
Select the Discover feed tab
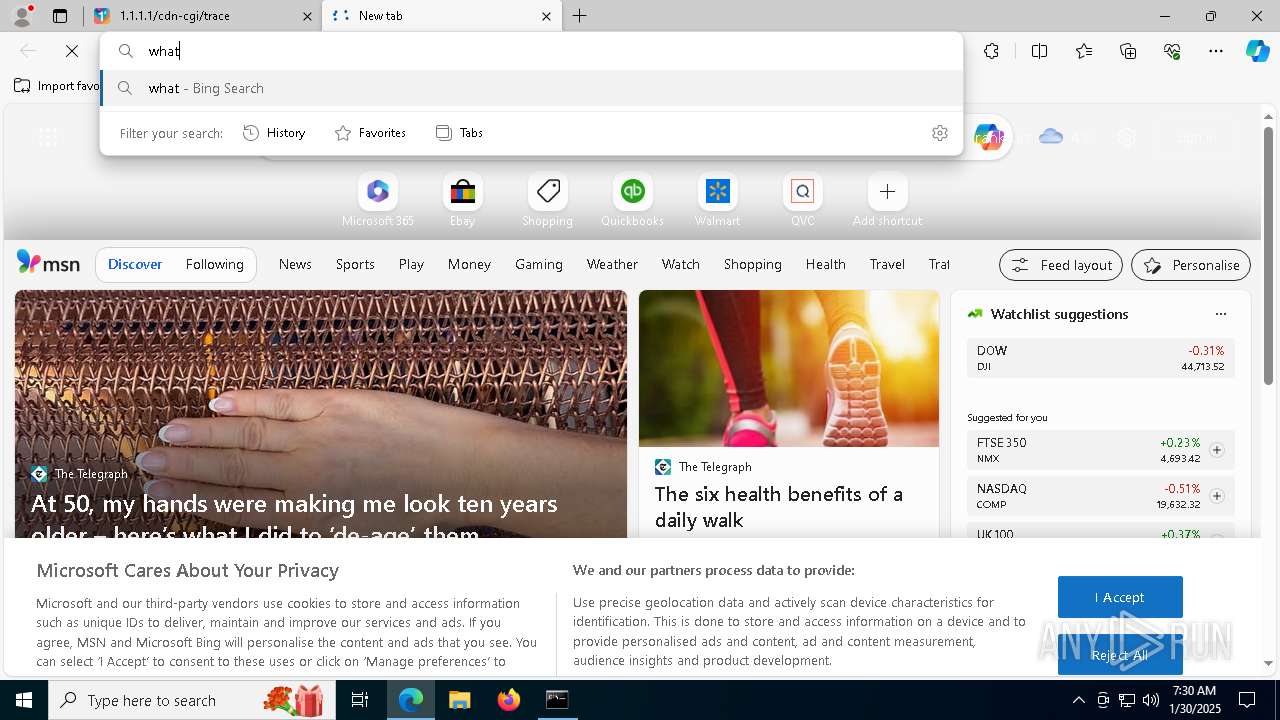point(135,264)
